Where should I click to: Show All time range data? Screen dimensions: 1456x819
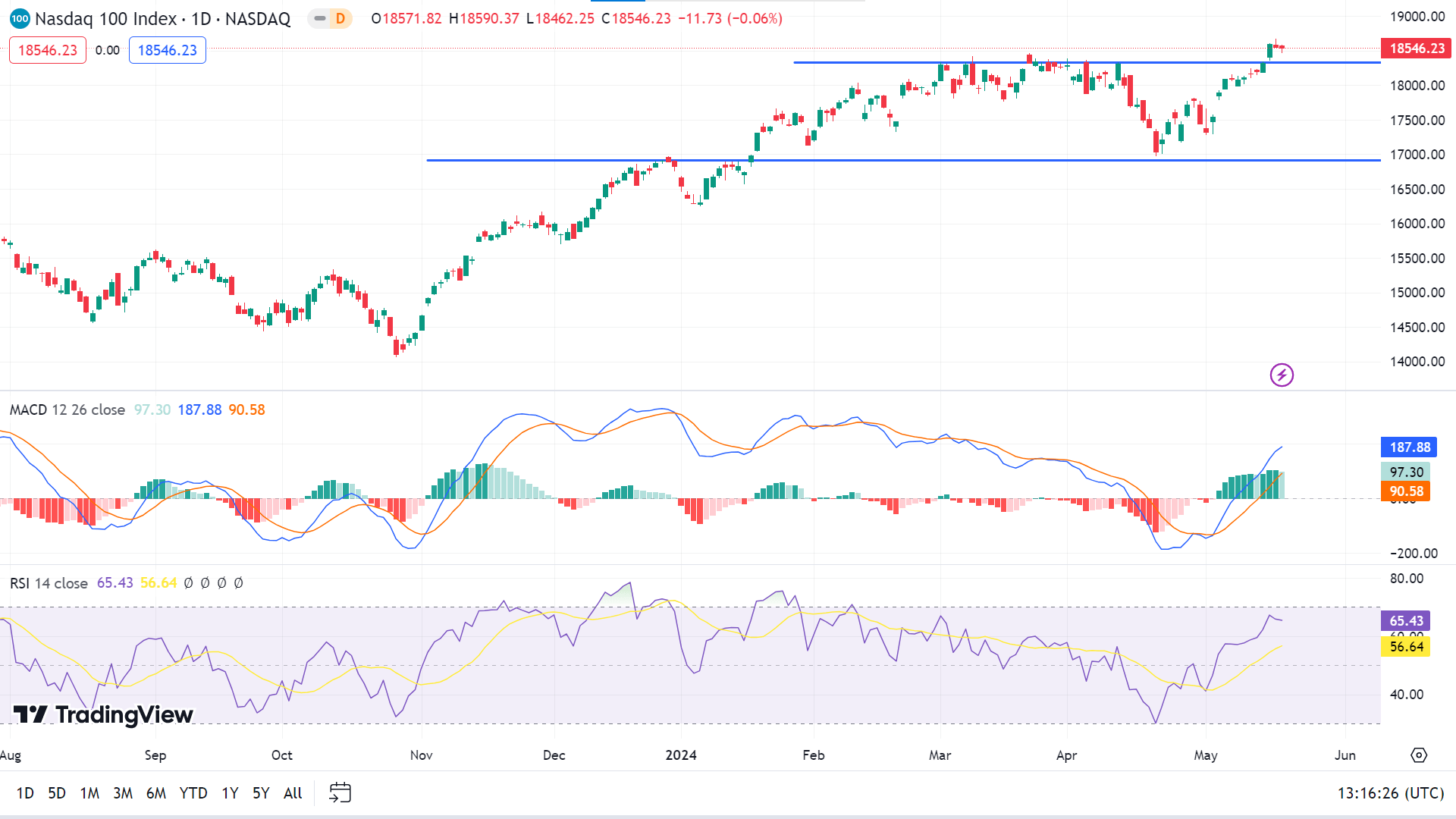pos(293,792)
